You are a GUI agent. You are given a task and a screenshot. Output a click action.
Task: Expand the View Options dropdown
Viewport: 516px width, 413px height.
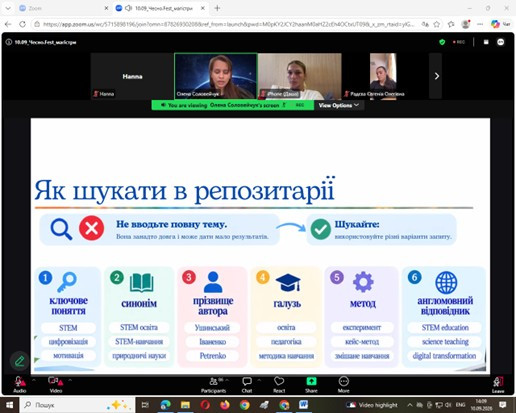338,105
